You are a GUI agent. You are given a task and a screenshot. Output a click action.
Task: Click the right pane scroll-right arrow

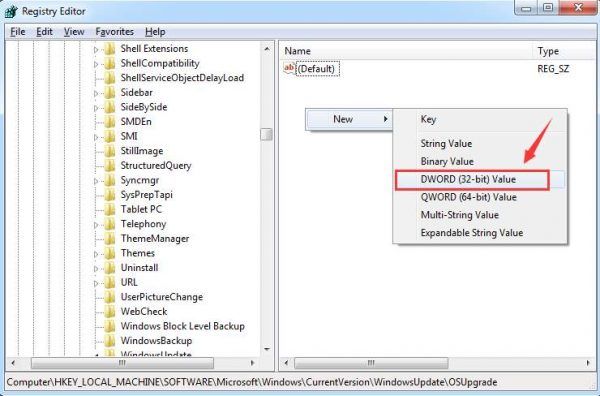(x=588, y=362)
